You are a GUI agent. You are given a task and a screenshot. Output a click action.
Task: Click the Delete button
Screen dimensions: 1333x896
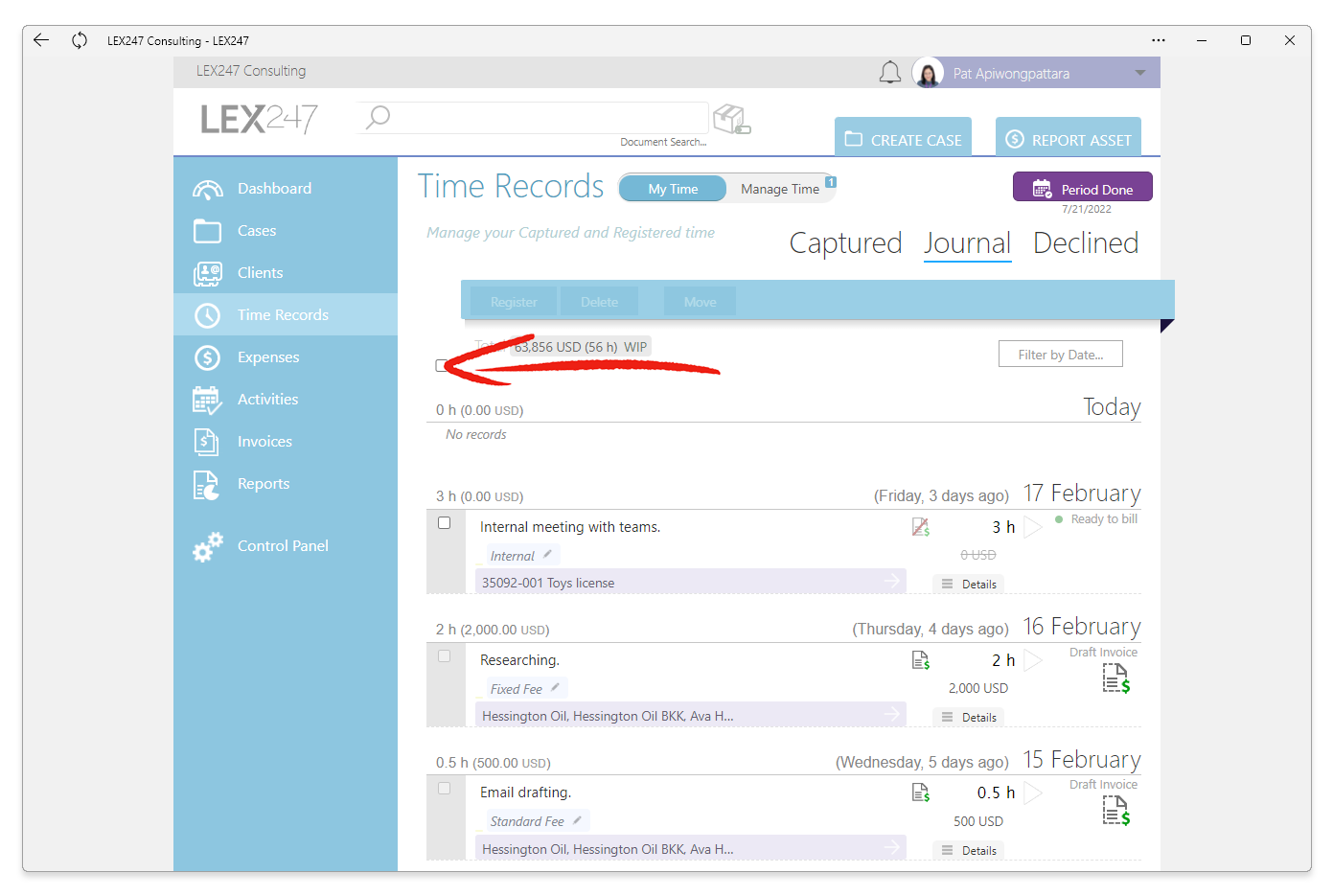599,302
